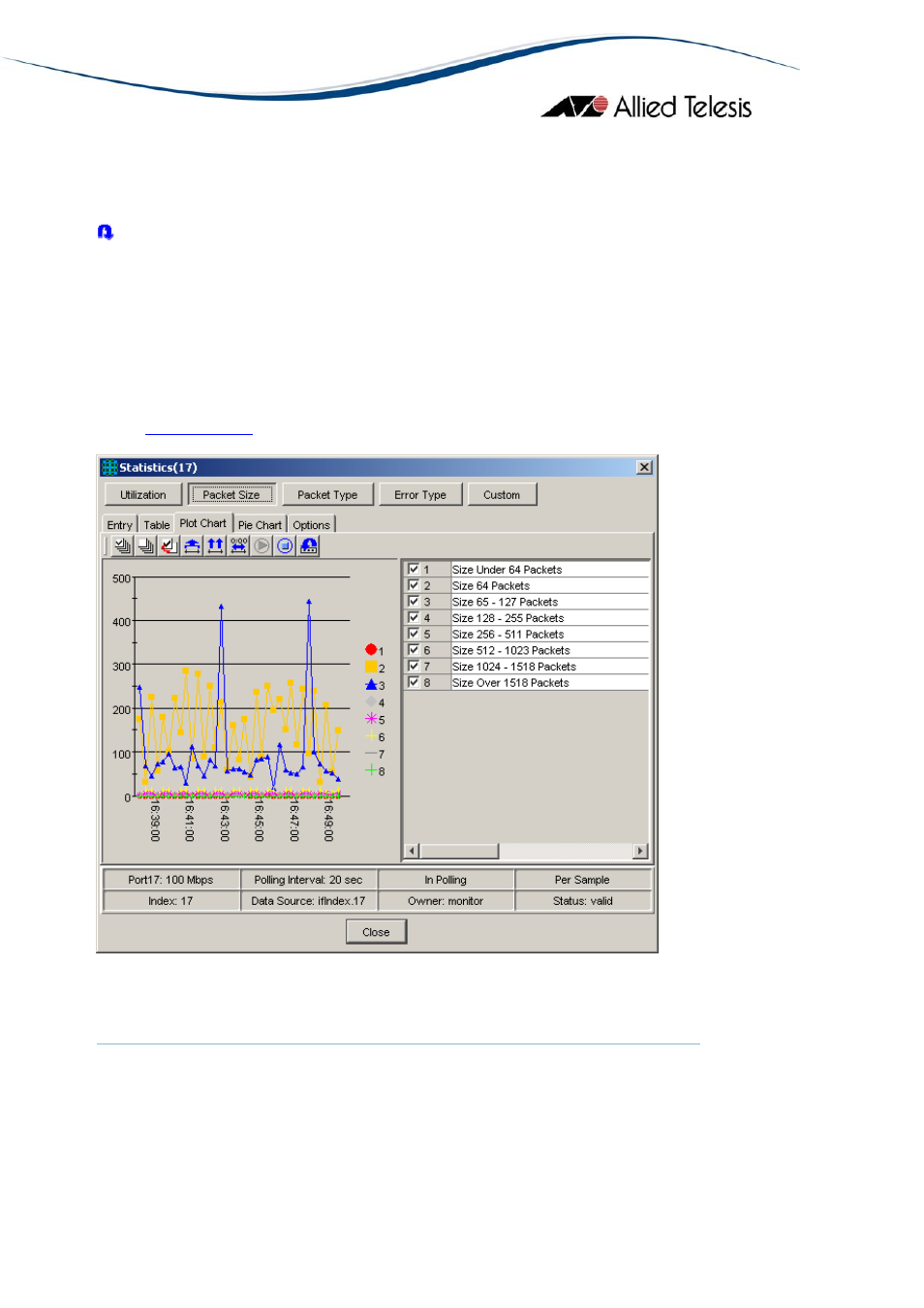The image size is (924, 1308).
Task: Click the magenta star legend marker 5
Action: click(x=371, y=719)
